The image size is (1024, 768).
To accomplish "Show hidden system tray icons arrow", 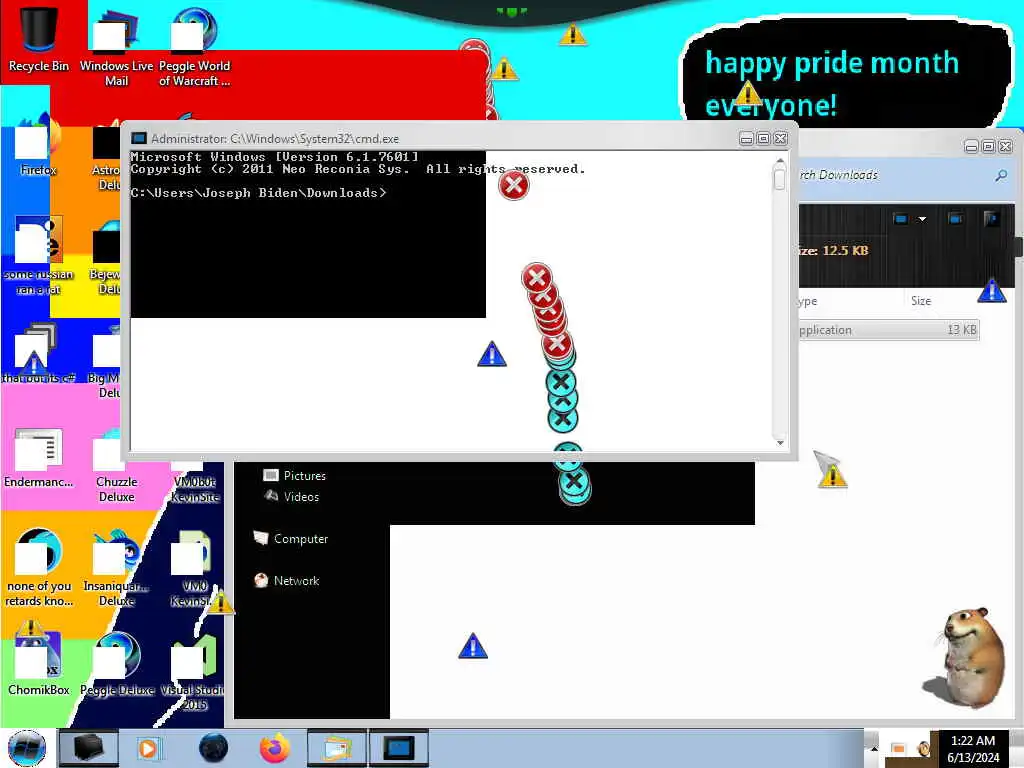I will pos(874,748).
